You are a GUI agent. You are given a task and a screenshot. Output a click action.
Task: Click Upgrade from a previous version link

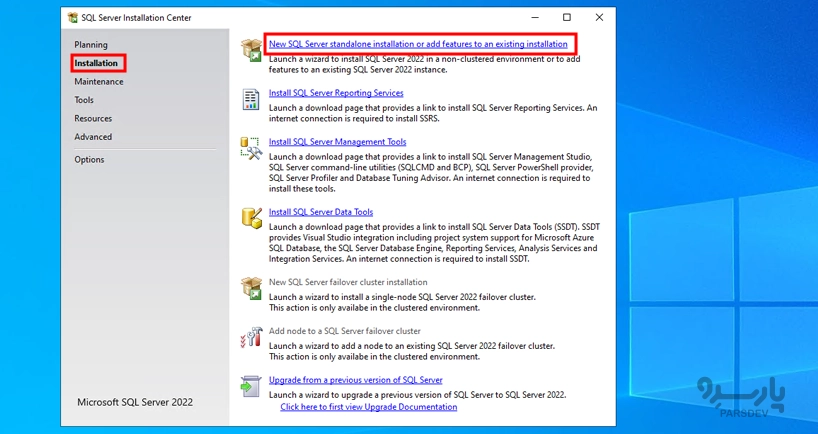tap(355, 380)
